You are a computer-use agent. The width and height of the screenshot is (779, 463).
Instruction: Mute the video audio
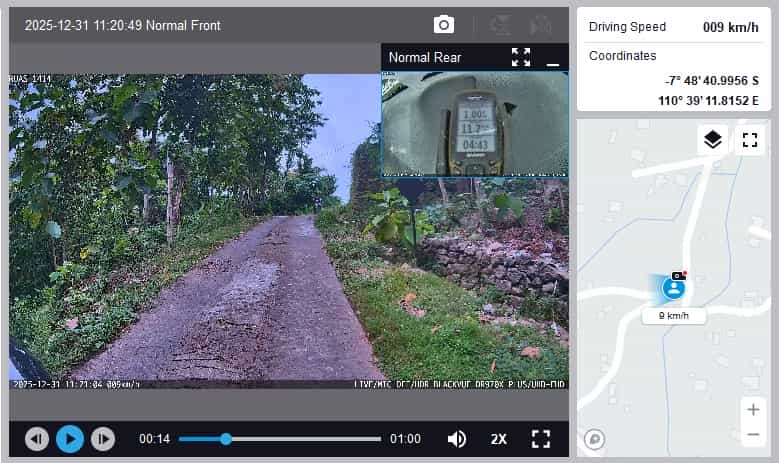[457, 439]
